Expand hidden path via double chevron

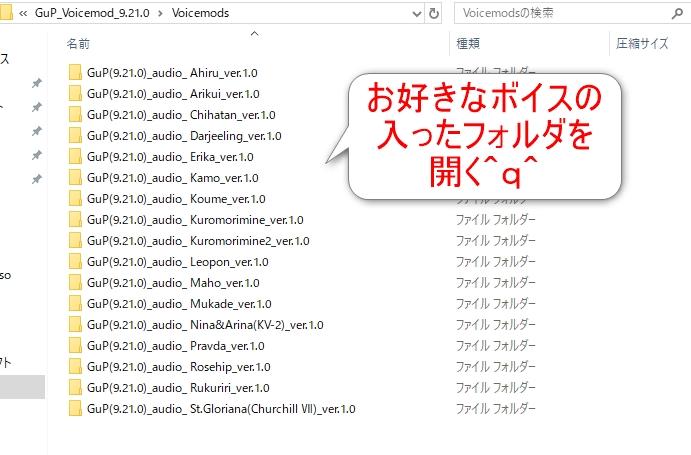pos(23,14)
